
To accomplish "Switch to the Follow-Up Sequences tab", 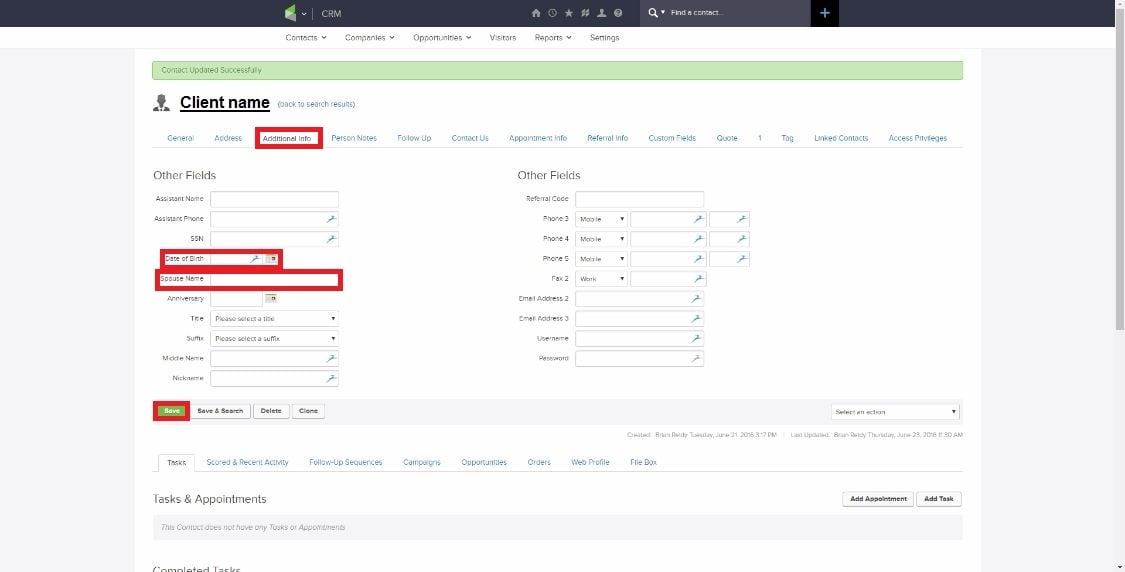I will coord(345,463).
